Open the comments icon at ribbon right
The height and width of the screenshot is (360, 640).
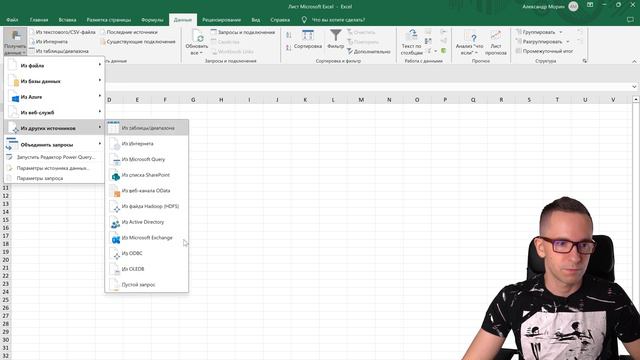[630, 20]
